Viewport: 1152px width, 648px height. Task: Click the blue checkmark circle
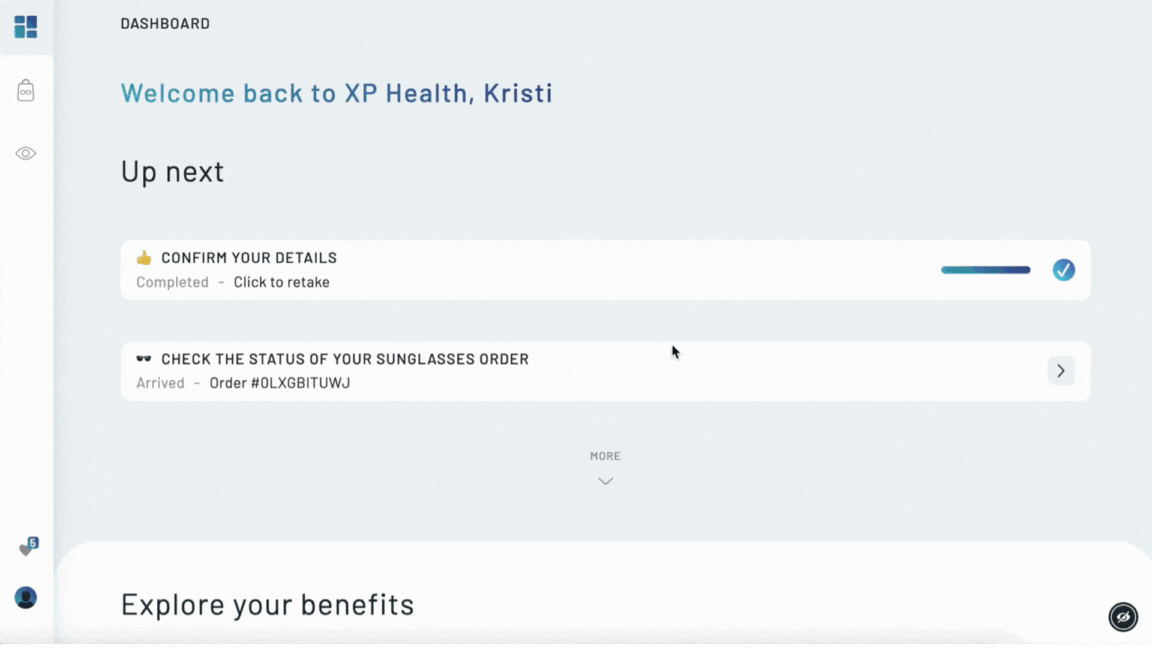pos(1063,270)
